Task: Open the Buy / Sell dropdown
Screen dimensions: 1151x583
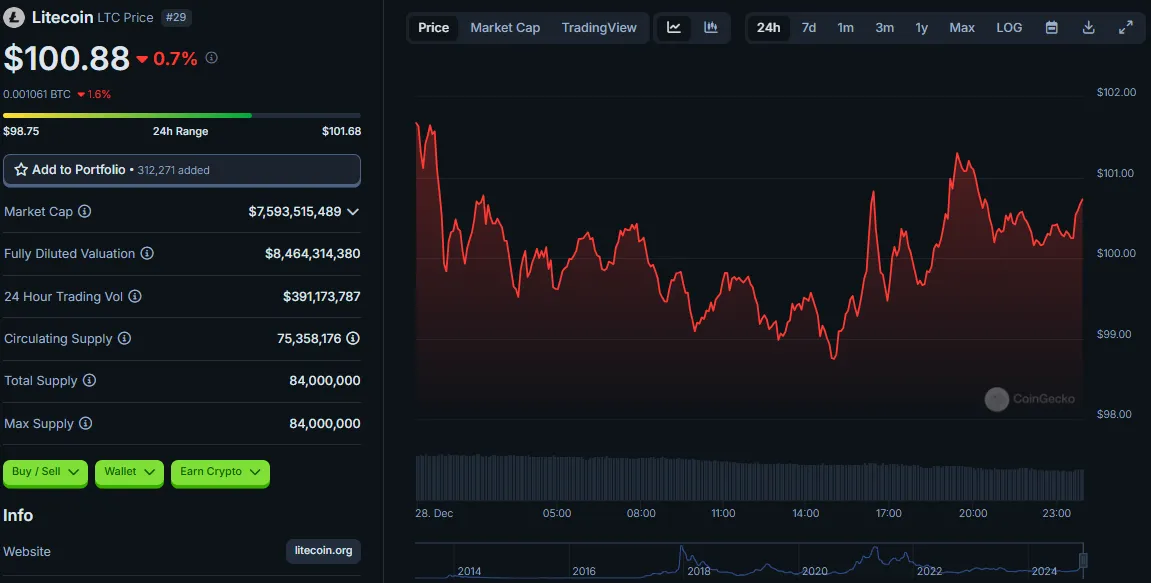Action: [46, 472]
